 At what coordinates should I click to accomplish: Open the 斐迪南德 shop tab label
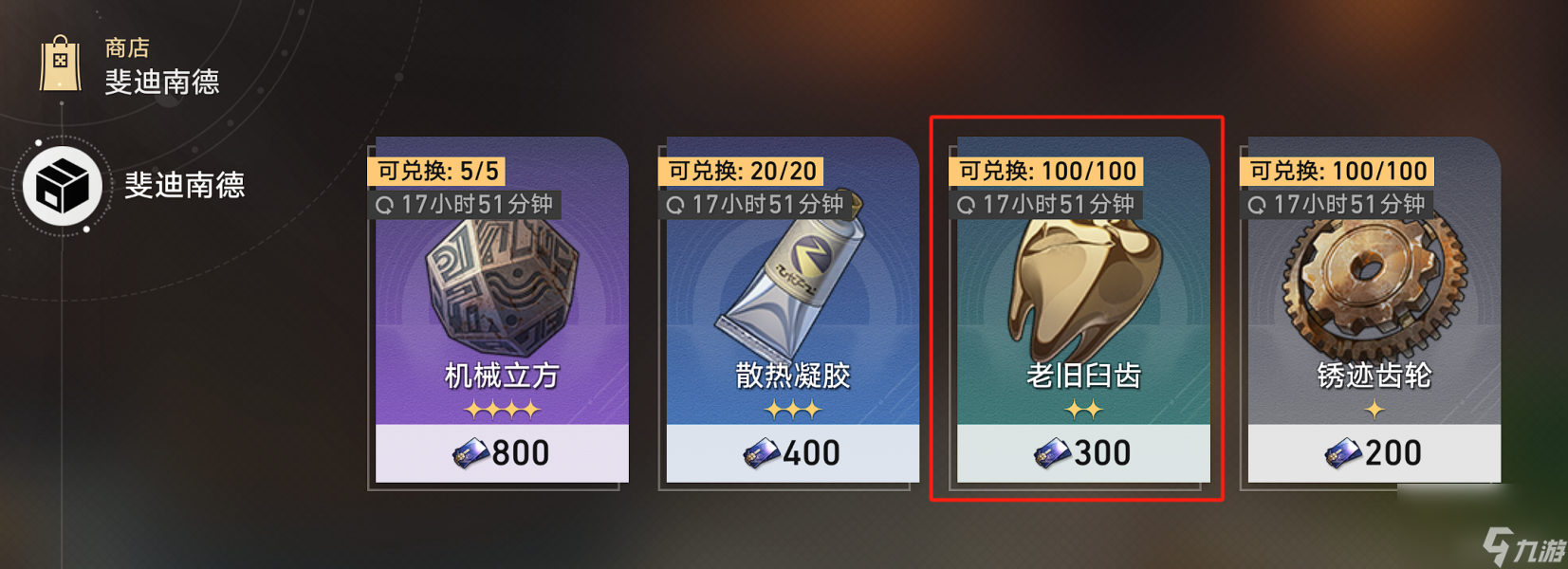185,185
